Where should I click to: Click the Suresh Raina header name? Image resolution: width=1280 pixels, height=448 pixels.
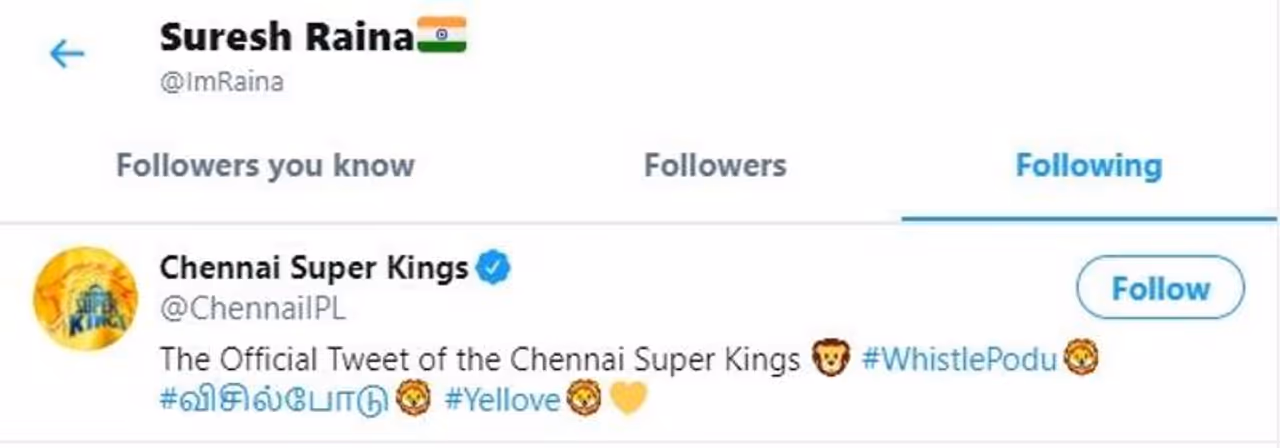[286, 38]
